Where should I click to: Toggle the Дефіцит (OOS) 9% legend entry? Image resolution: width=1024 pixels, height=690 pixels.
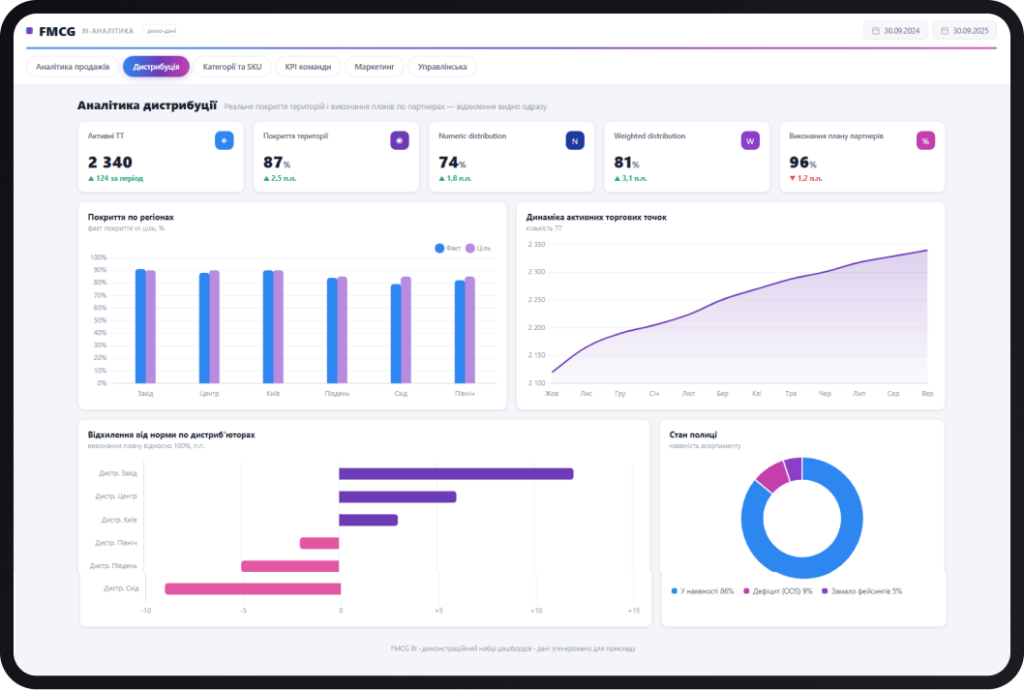pos(778,591)
